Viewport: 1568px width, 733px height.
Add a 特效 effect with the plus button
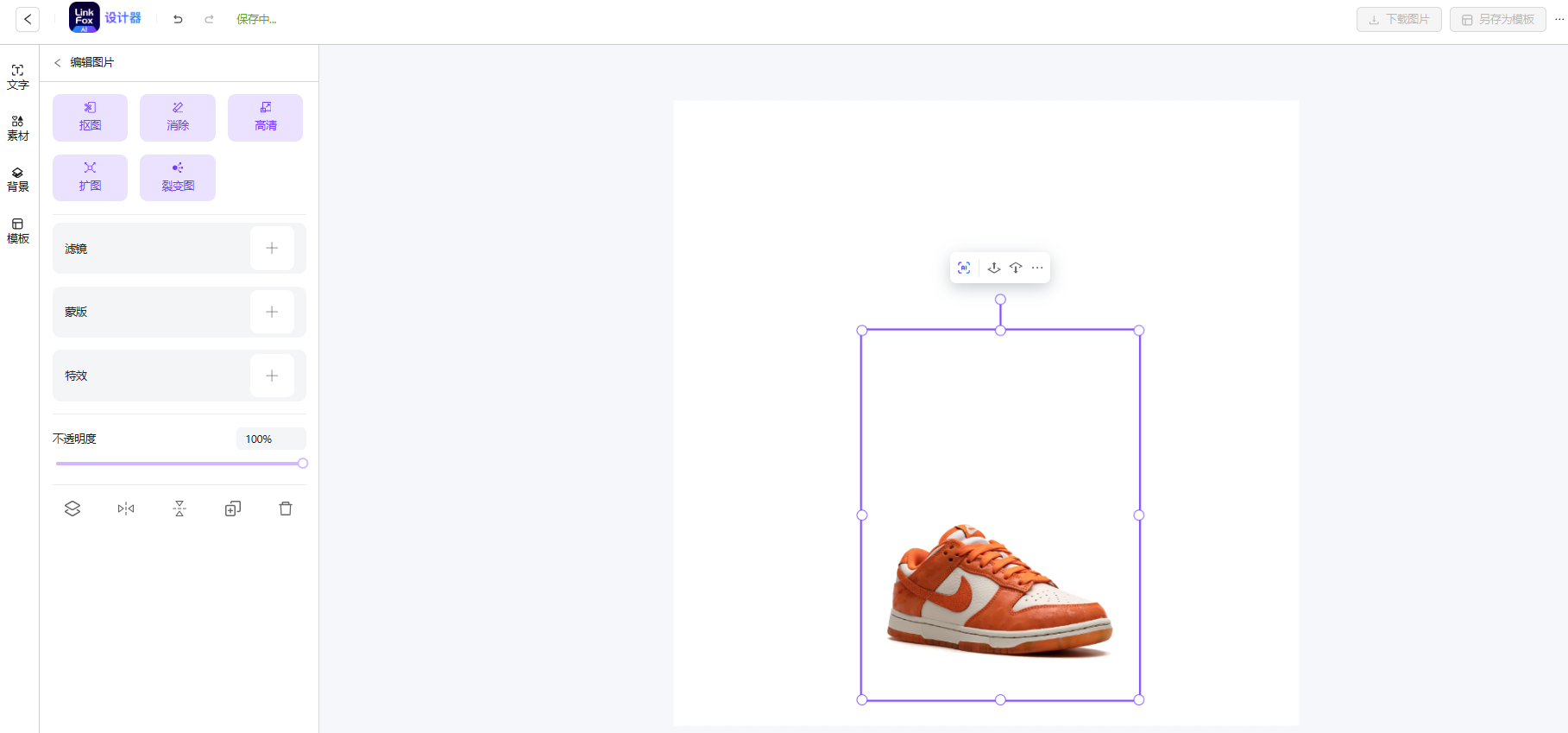[272, 376]
